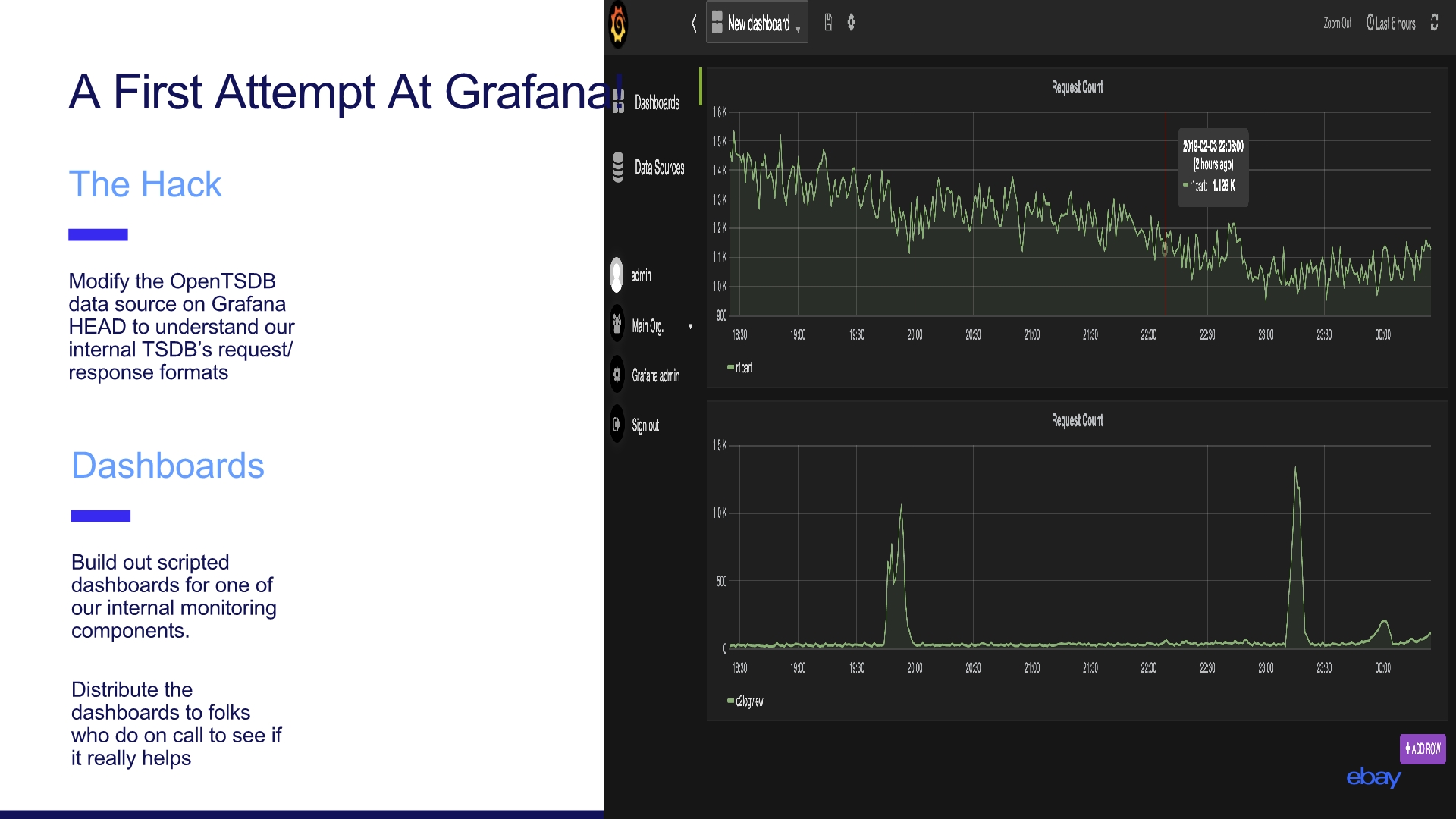
Task: Click the refresh dashboard icon
Action: (x=1434, y=23)
